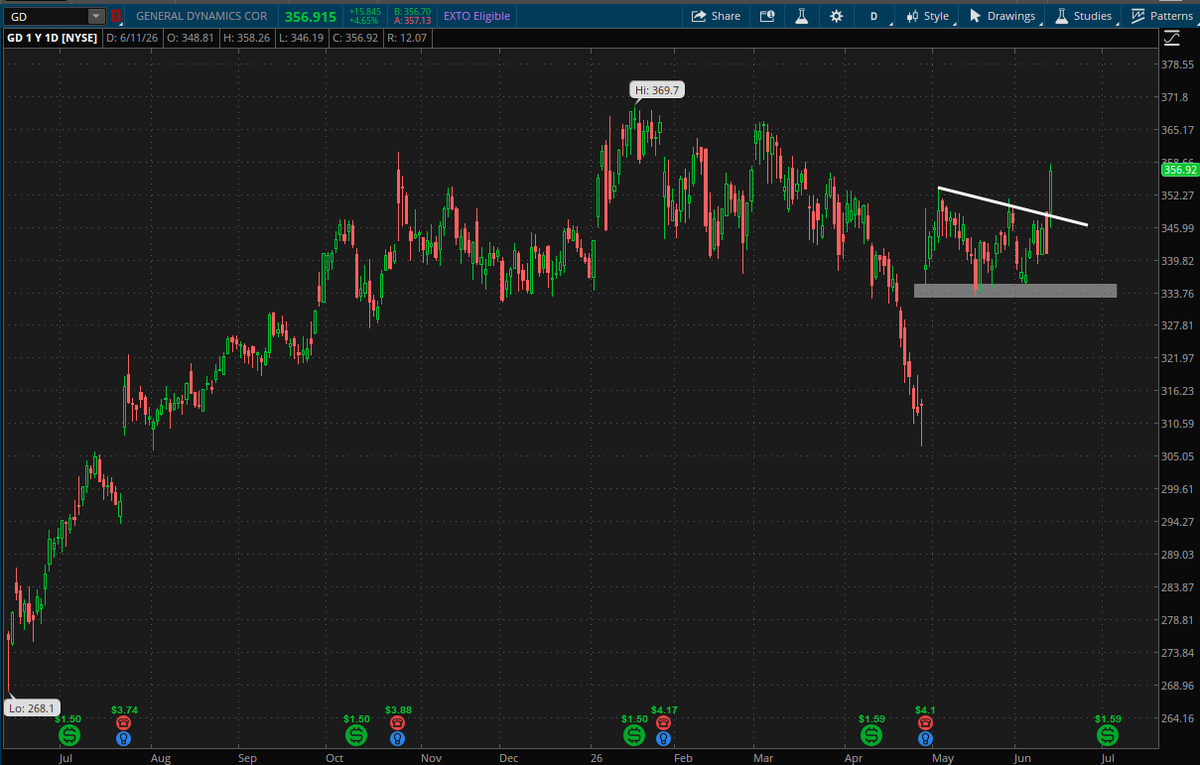Click the 333.76 price axis label

[1179, 293]
